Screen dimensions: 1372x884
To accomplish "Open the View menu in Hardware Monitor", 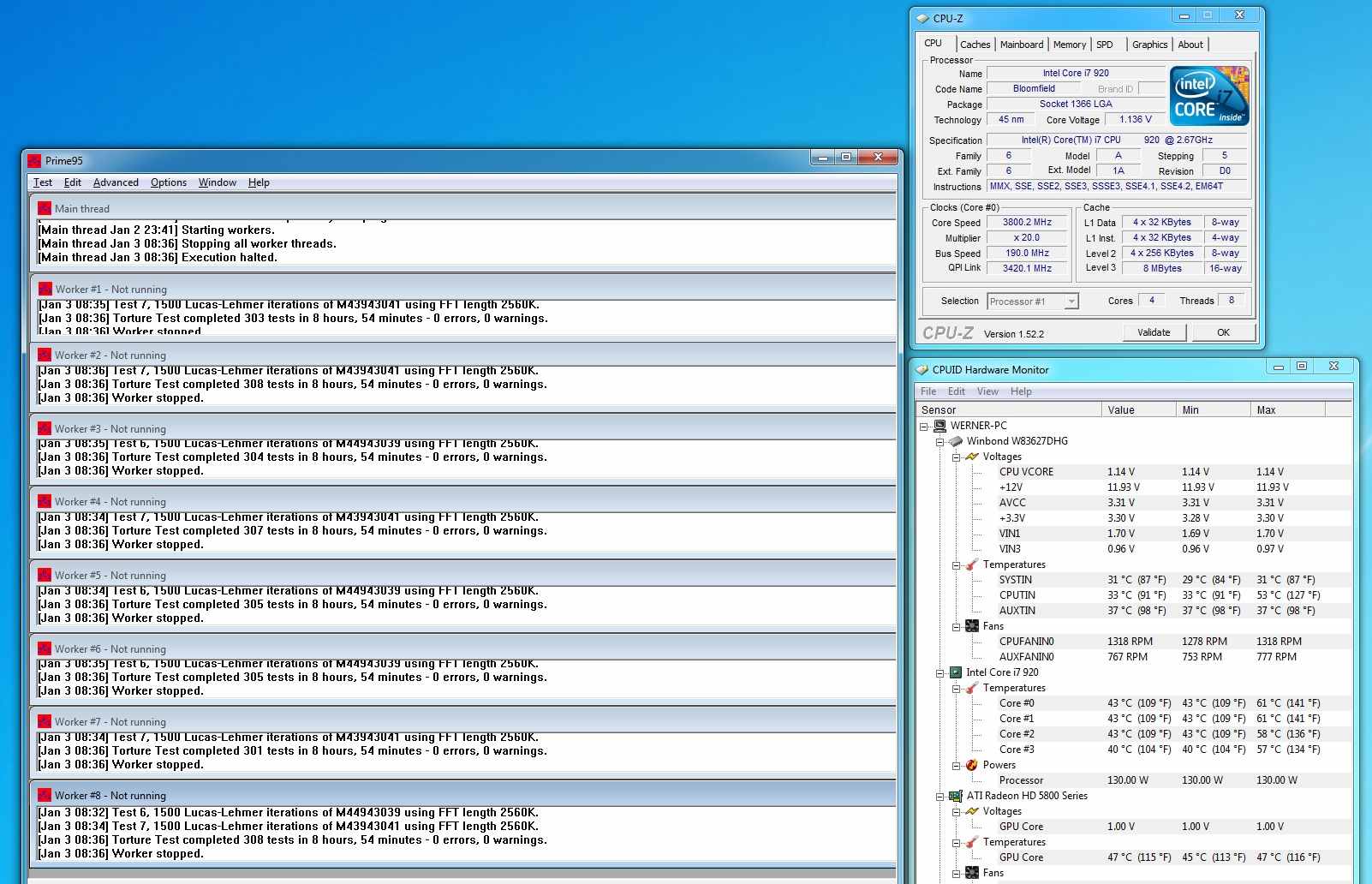I will pyautogui.click(x=987, y=391).
